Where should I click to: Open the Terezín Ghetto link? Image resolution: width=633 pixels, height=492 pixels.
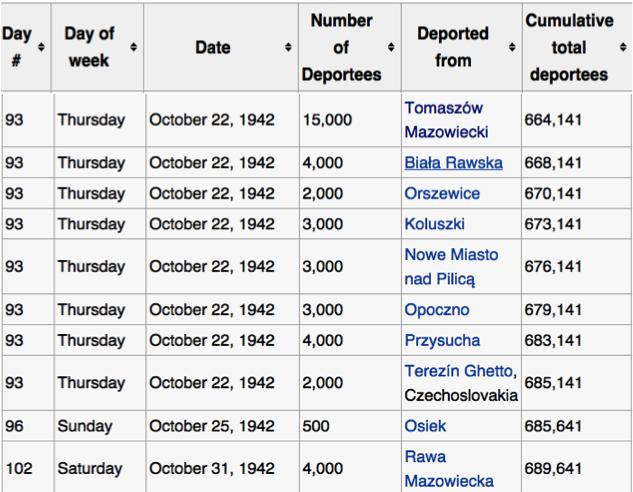461,371
